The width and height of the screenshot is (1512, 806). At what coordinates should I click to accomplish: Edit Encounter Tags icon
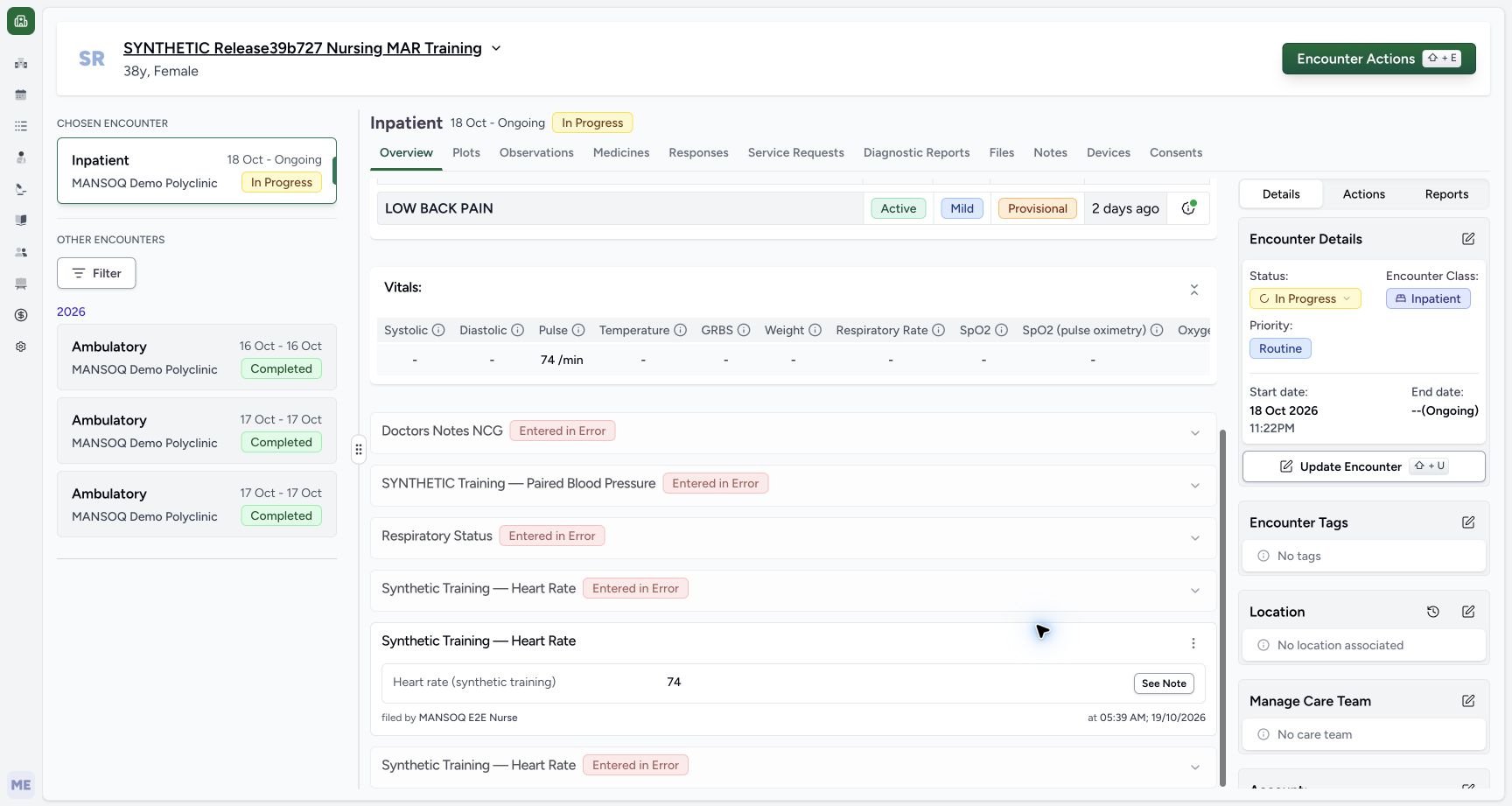click(x=1468, y=522)
